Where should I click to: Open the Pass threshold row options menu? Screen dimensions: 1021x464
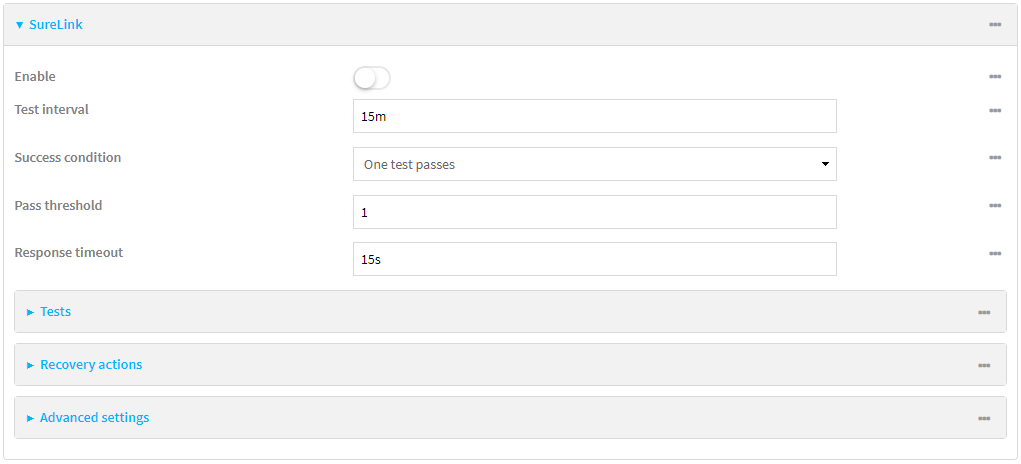point(995,206)
